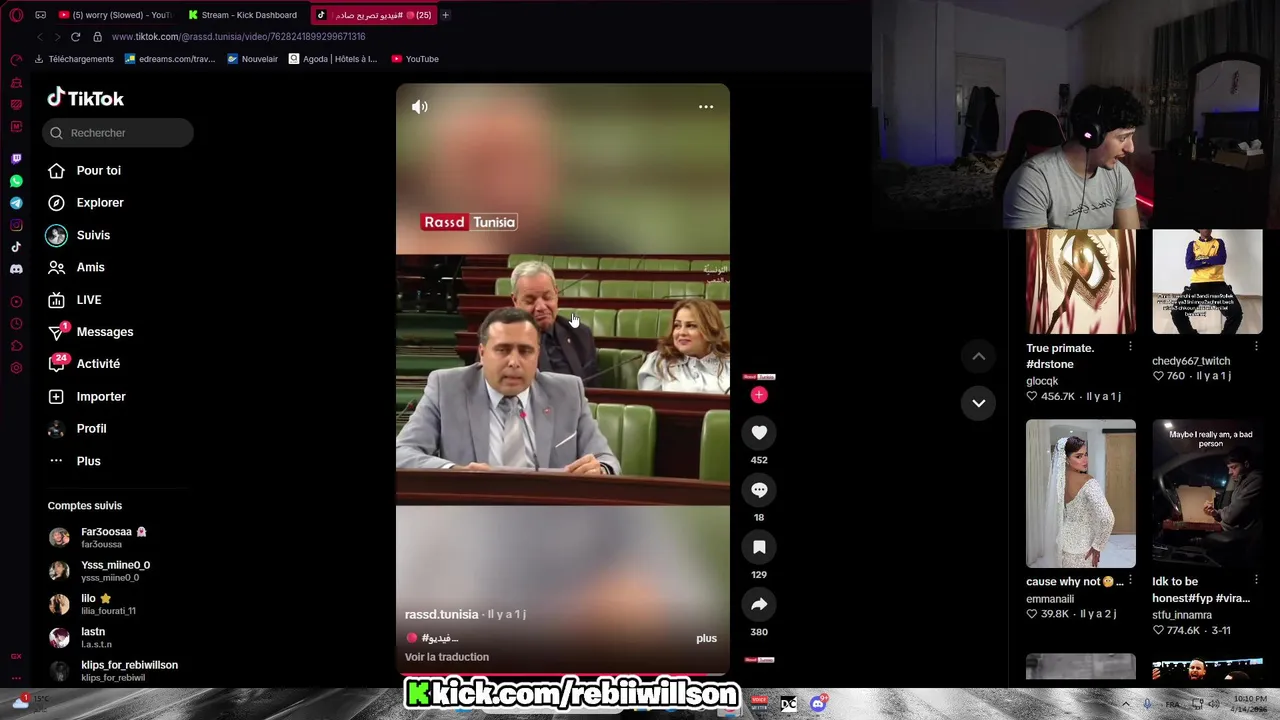Viewport: 1280px width, 720px height.
Task: Open TikTok in the Opera sidebar
Action: pos(16,247)
